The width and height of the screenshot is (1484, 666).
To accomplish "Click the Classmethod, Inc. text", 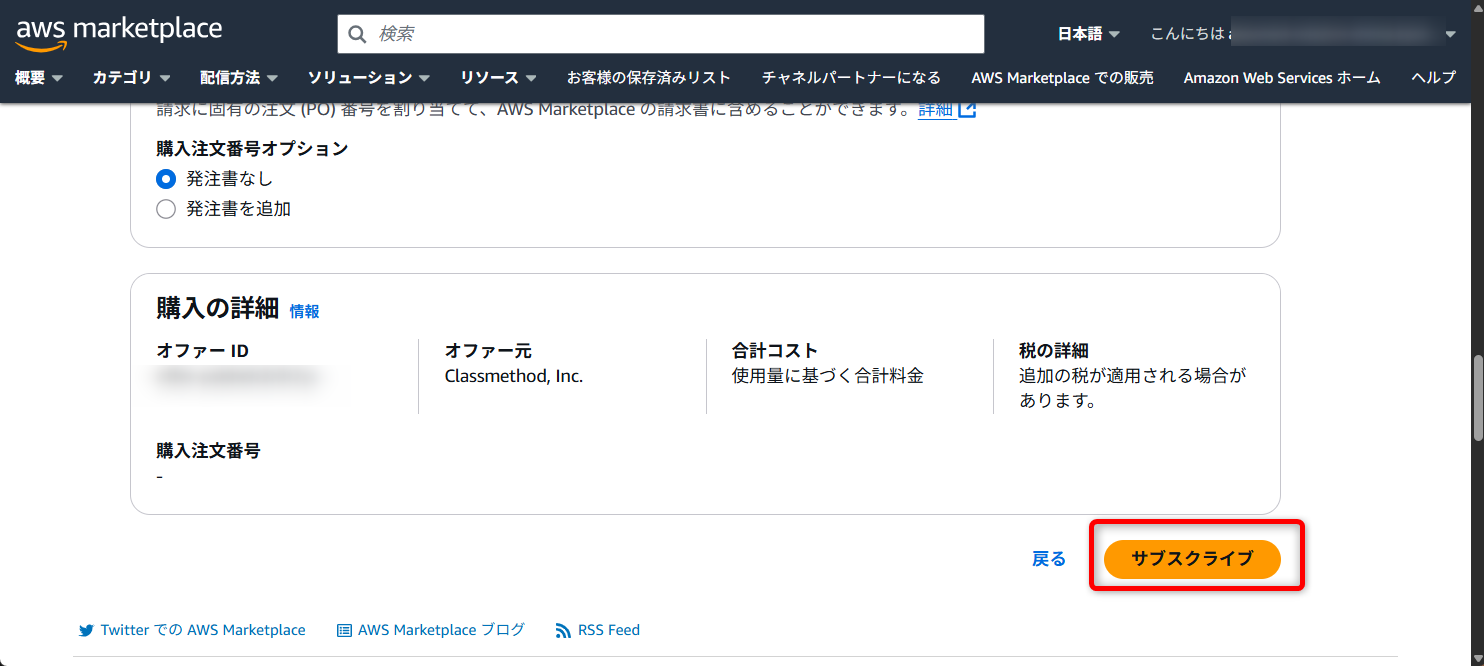I will point(514,376).
